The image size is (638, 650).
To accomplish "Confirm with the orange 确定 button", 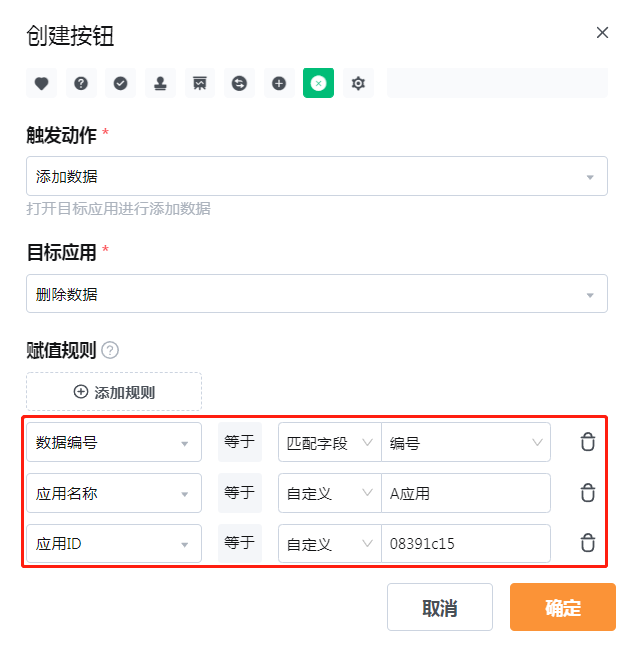I will click(563, 607).
